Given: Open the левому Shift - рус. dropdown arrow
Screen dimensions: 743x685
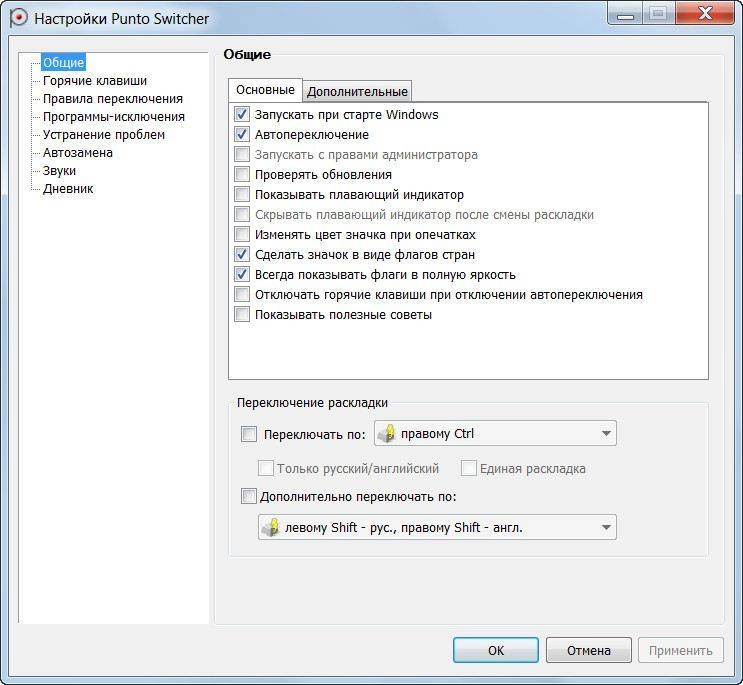Looking at the screenshot, I should pyautogui.click(x=606, y=527).
